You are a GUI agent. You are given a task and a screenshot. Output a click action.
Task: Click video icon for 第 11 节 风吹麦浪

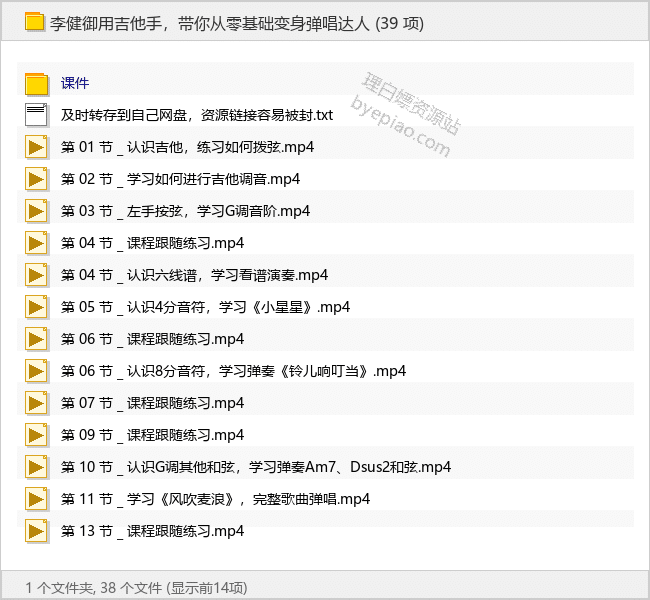[x=36, y=499]
